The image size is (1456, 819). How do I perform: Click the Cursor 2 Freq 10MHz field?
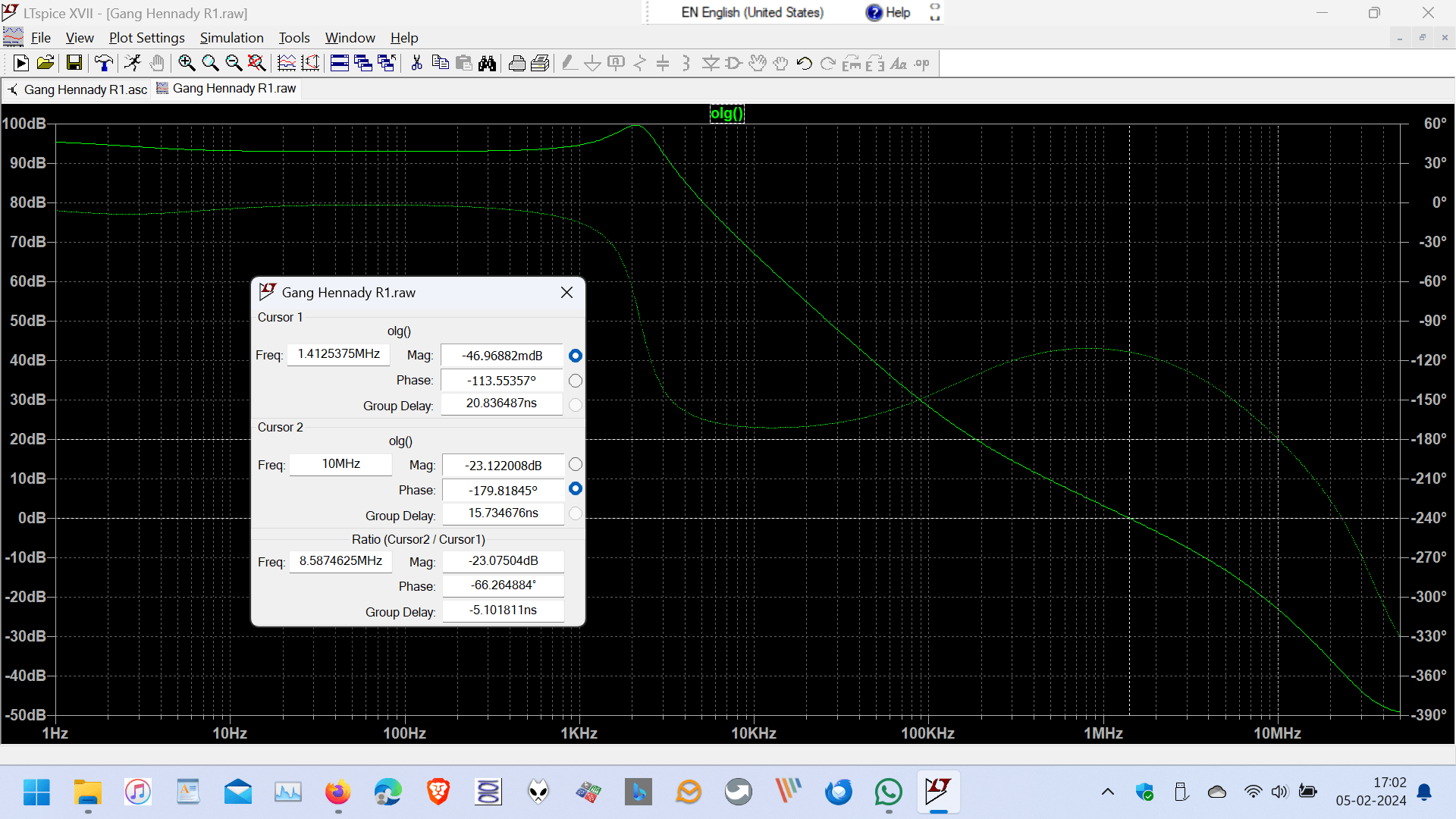pos(340,464)
